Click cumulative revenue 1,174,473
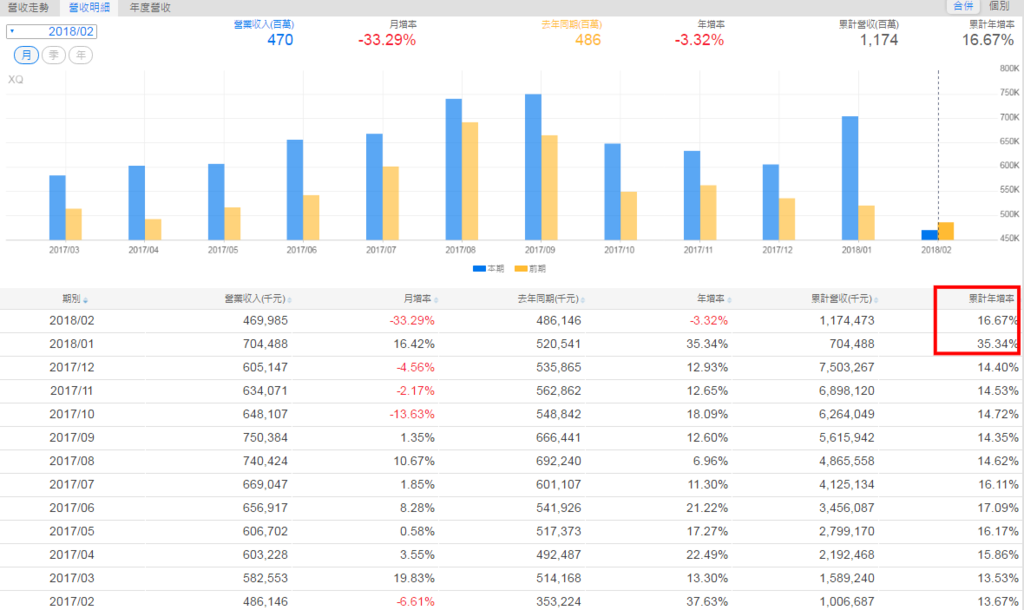The height and width of the screenshot is (610, 1024). point(846,321)
